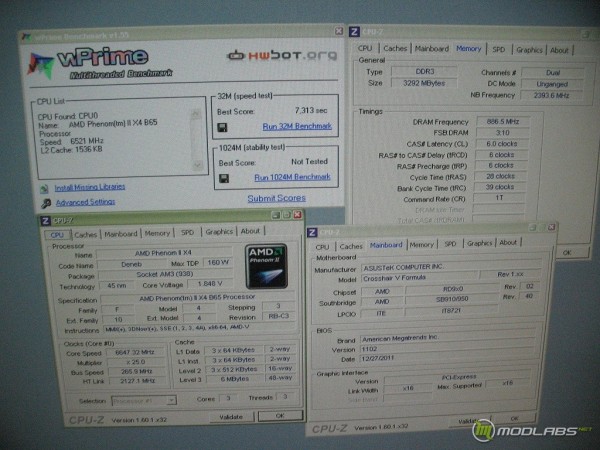
Task: Open the Processor selection dropdown
Action: click(172, 401)
